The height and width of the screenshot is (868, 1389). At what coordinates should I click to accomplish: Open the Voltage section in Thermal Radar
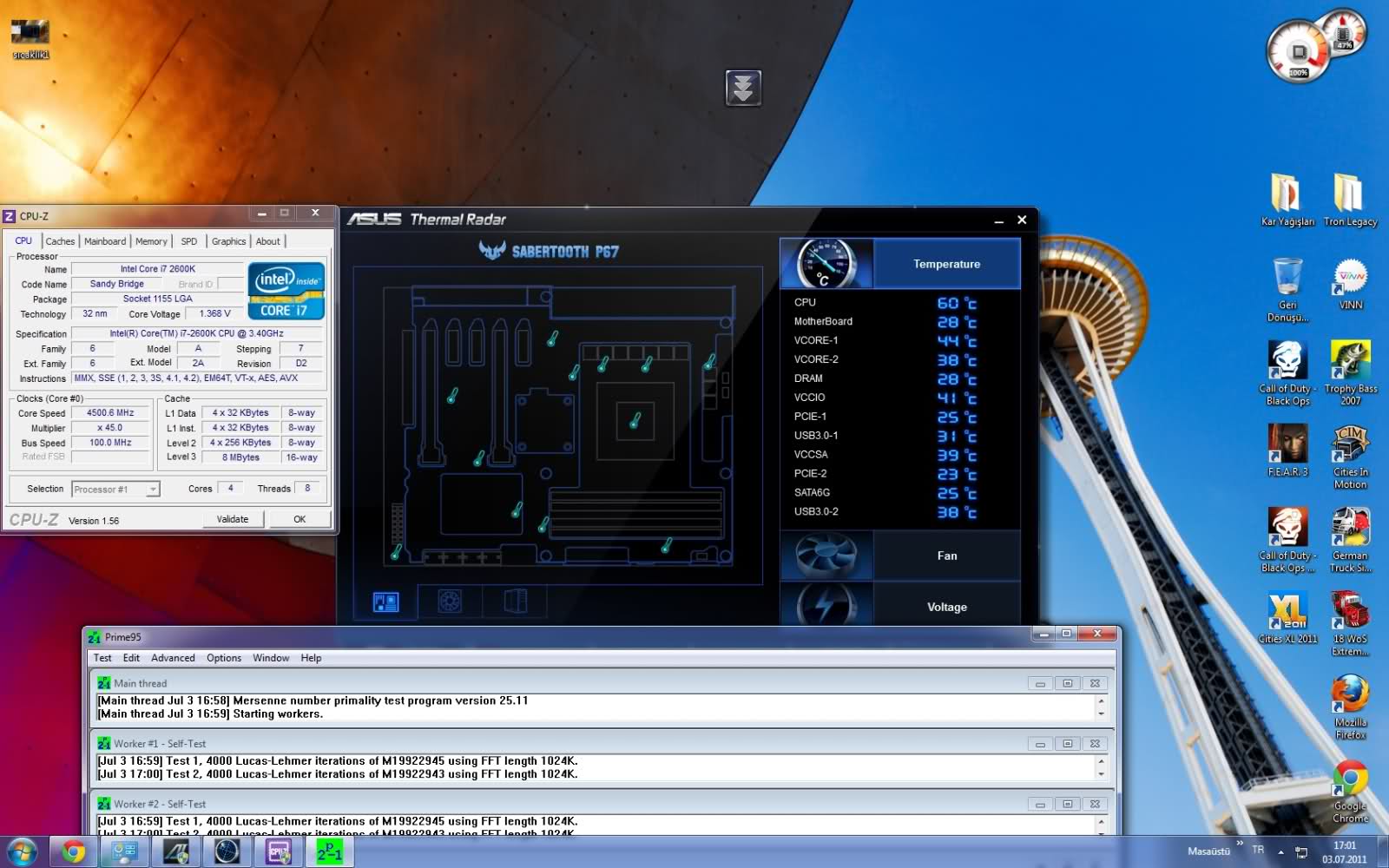(x=946, y=607)
